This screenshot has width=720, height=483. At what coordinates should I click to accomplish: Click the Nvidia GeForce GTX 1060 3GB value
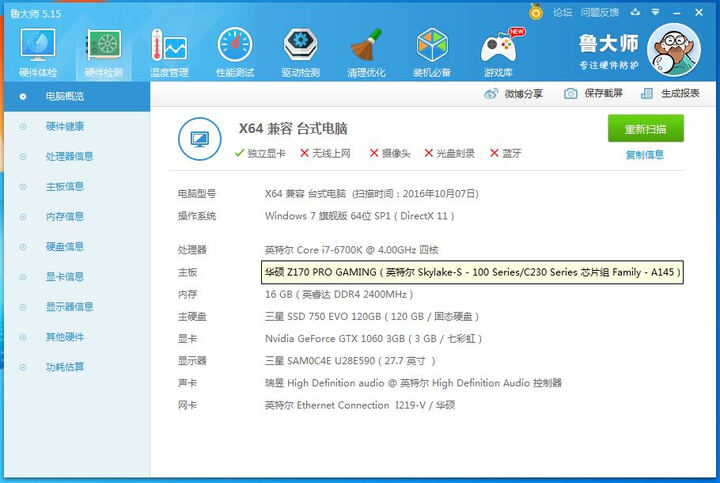(373, 339)
